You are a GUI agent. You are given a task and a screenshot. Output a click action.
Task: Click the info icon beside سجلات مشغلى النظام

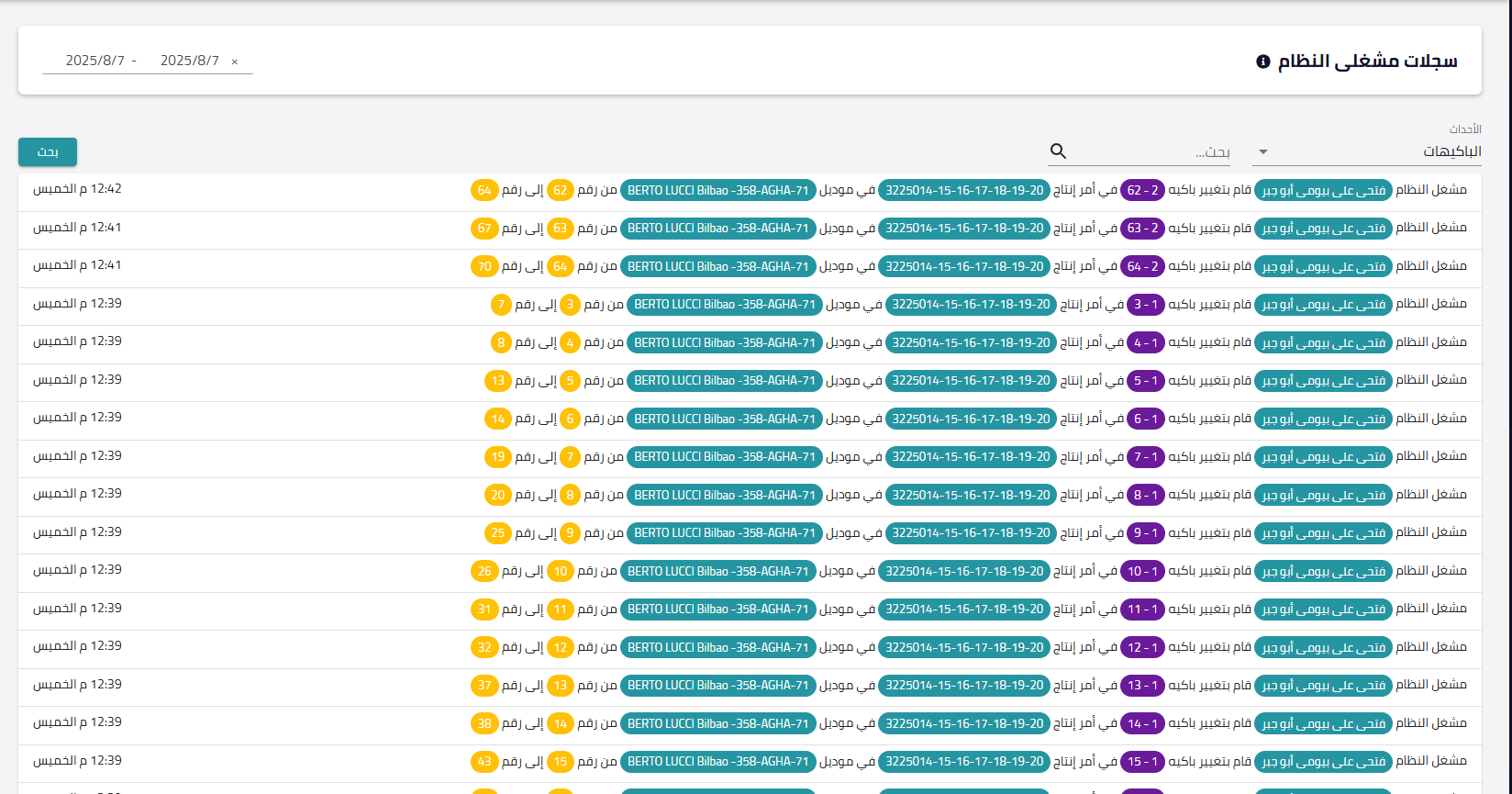(1263, 62)
